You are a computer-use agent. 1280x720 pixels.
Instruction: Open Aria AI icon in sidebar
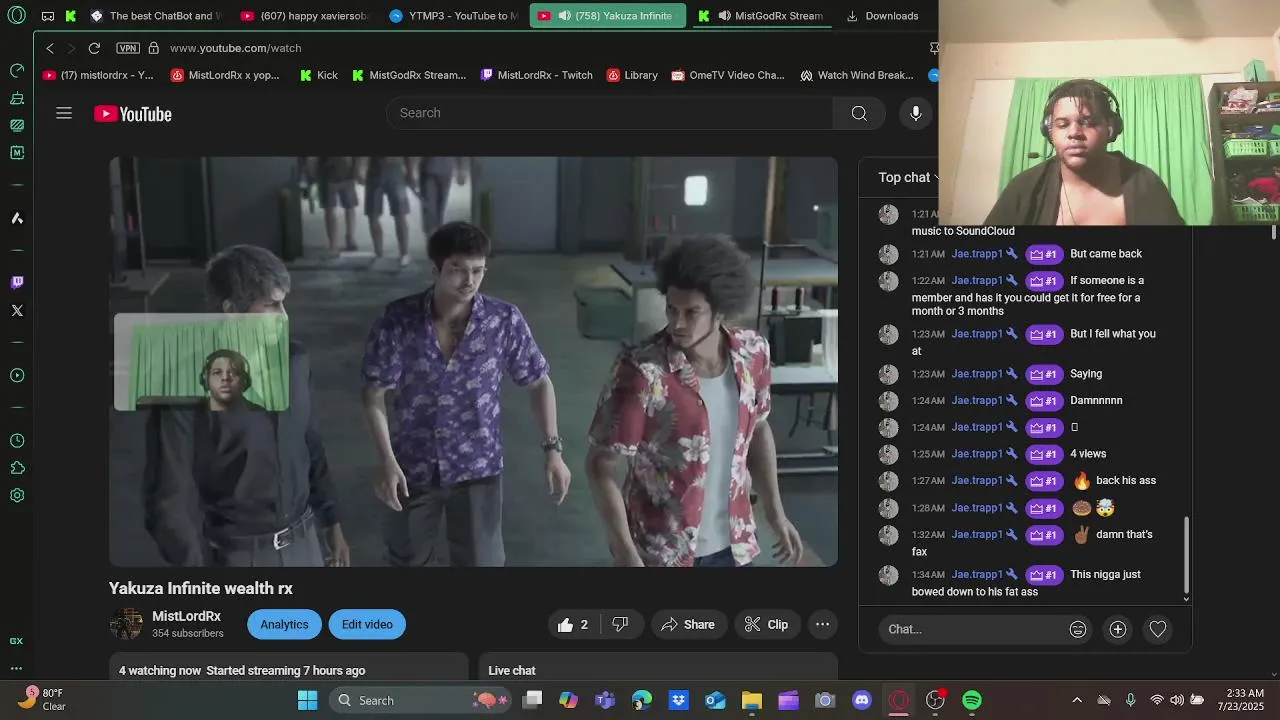[x=17, y=218]
